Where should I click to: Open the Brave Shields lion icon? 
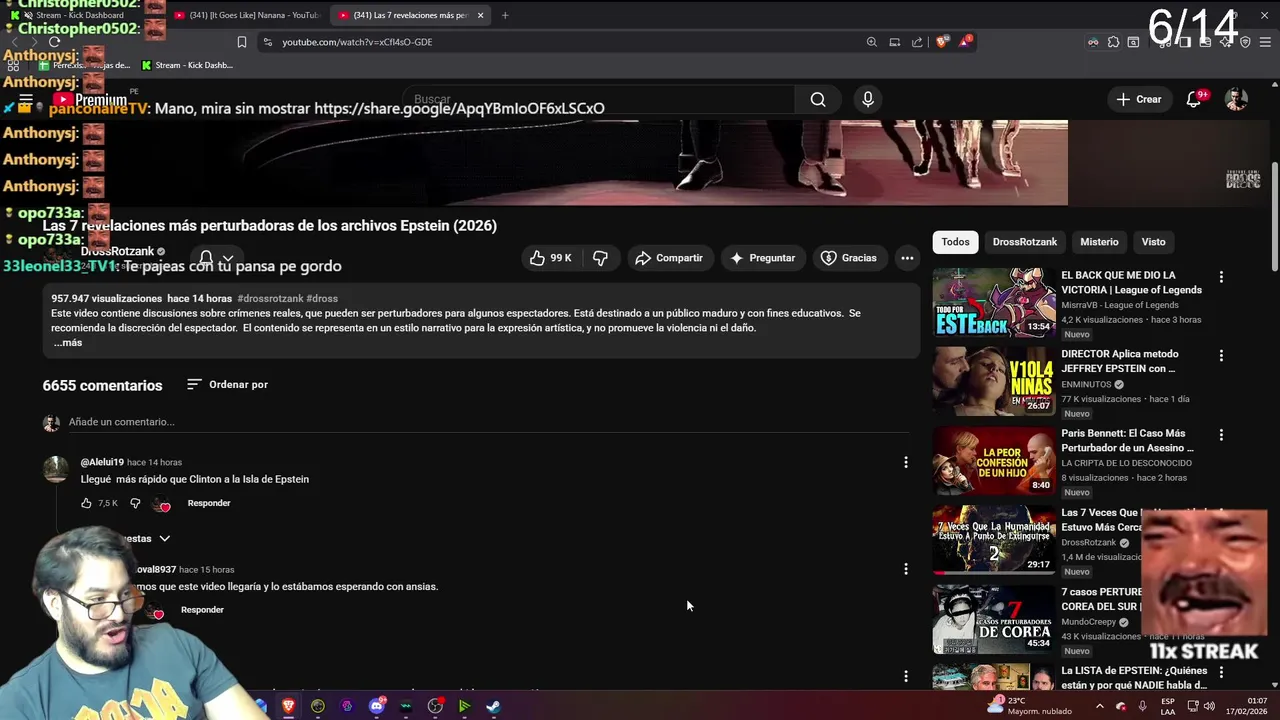pos(941,42)
